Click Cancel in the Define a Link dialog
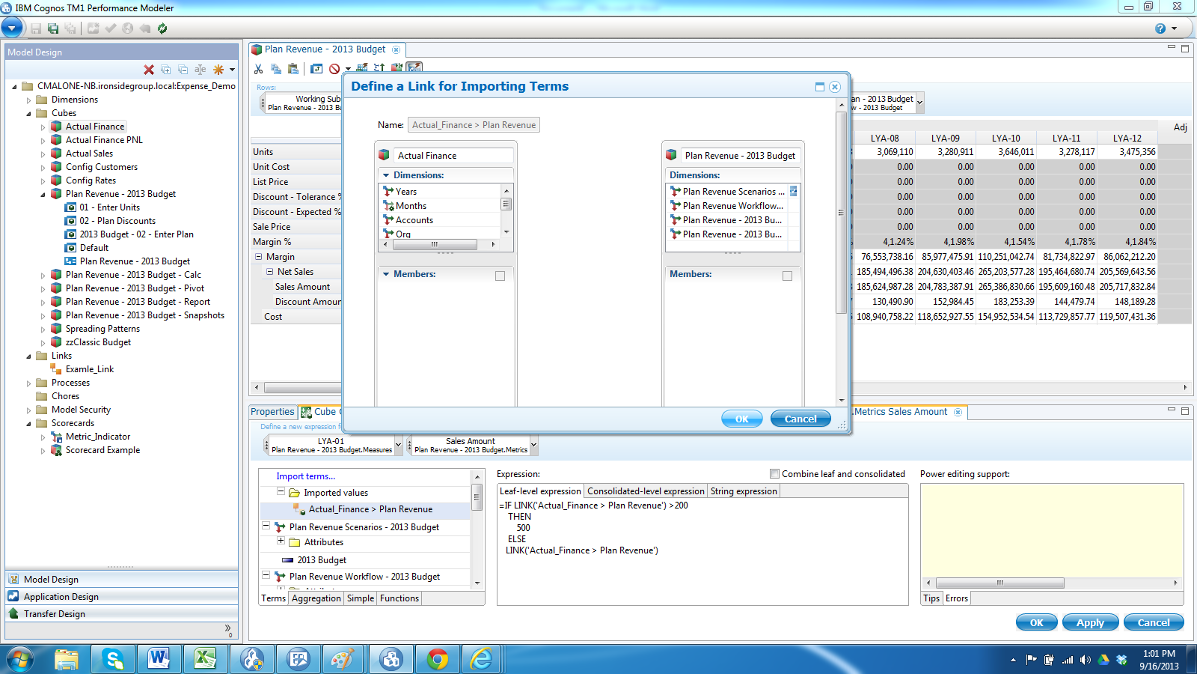 click(x=800, y=419)
